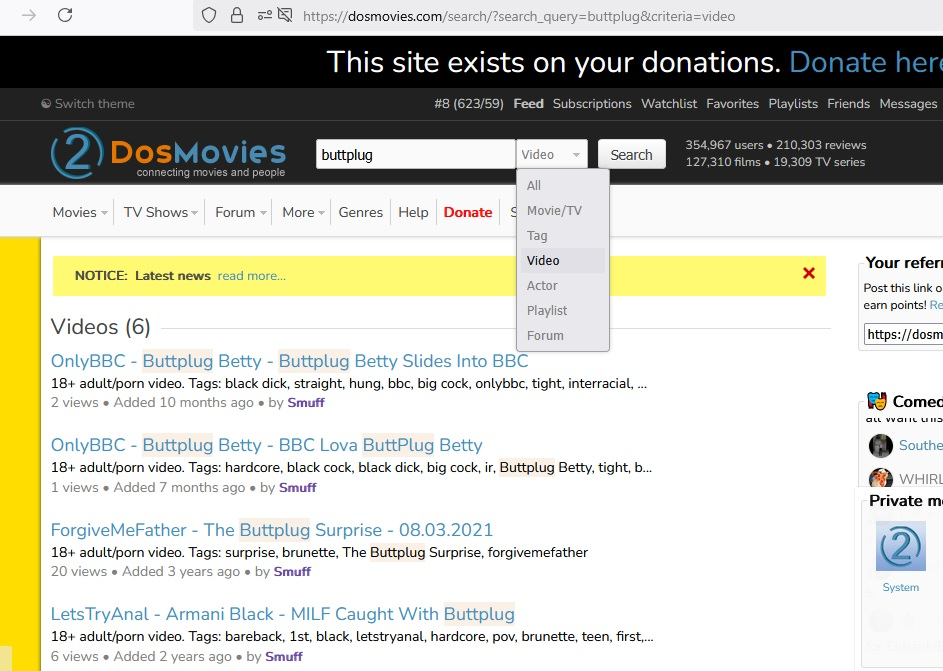Viewport: 943px width, 671px height.
Task: Open Smuff's profile on the 3 years ago video
Action: [x=292, y=571]
